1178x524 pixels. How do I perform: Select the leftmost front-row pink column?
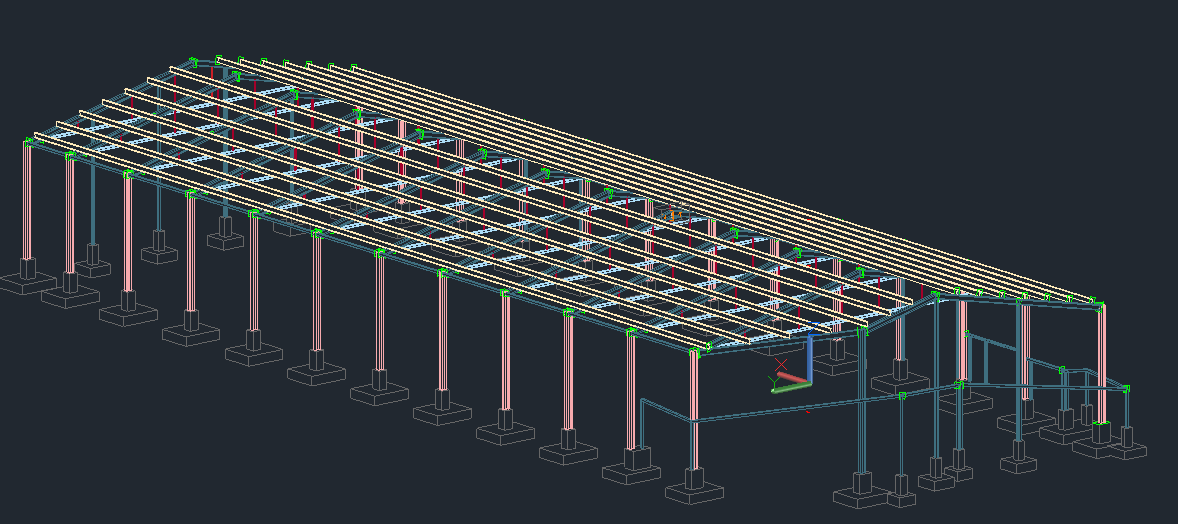(x=26, y=200)
